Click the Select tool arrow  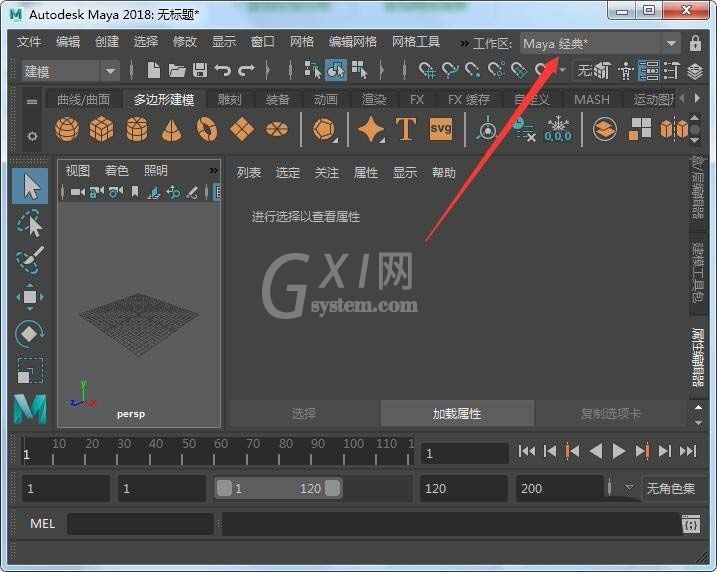coord(30,186)
